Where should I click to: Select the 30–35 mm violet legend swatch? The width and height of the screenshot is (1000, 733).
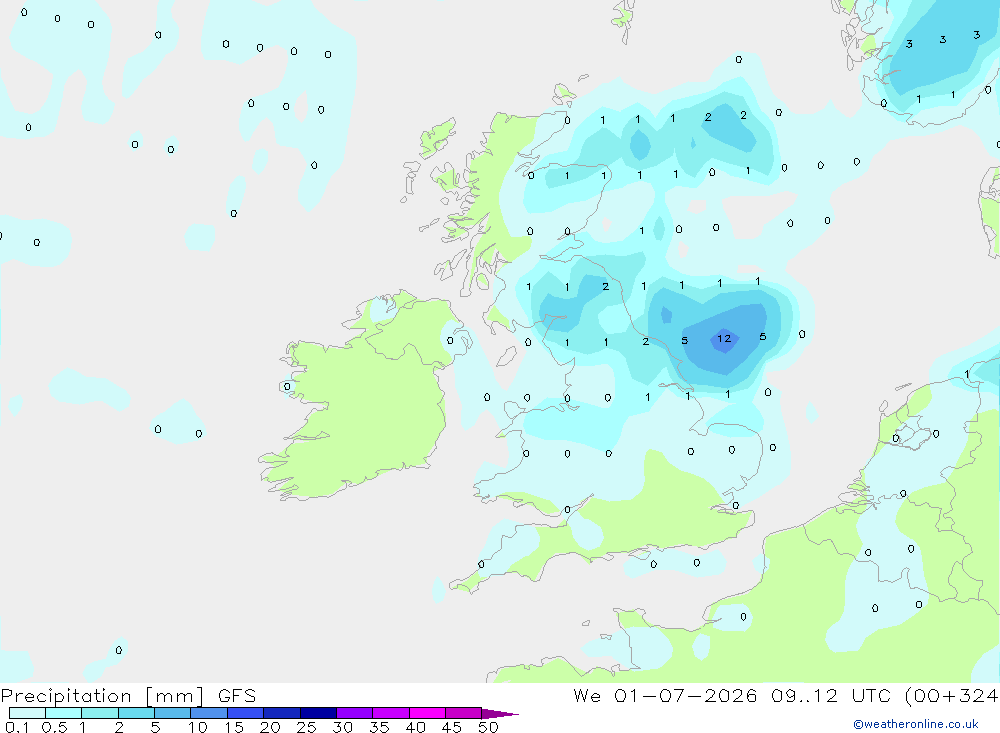pos(354,713)
